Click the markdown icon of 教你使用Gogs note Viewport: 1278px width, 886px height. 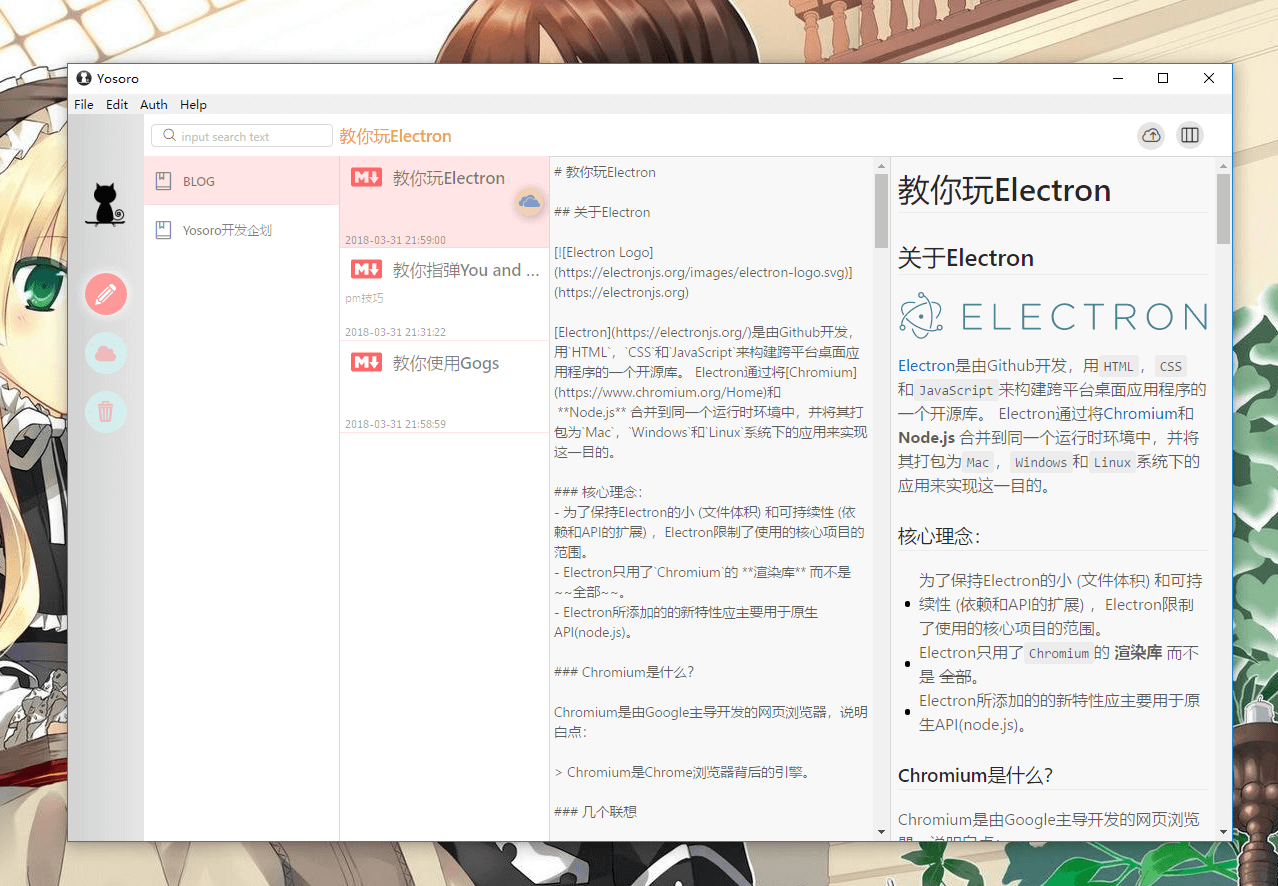[x=367, y=362]
